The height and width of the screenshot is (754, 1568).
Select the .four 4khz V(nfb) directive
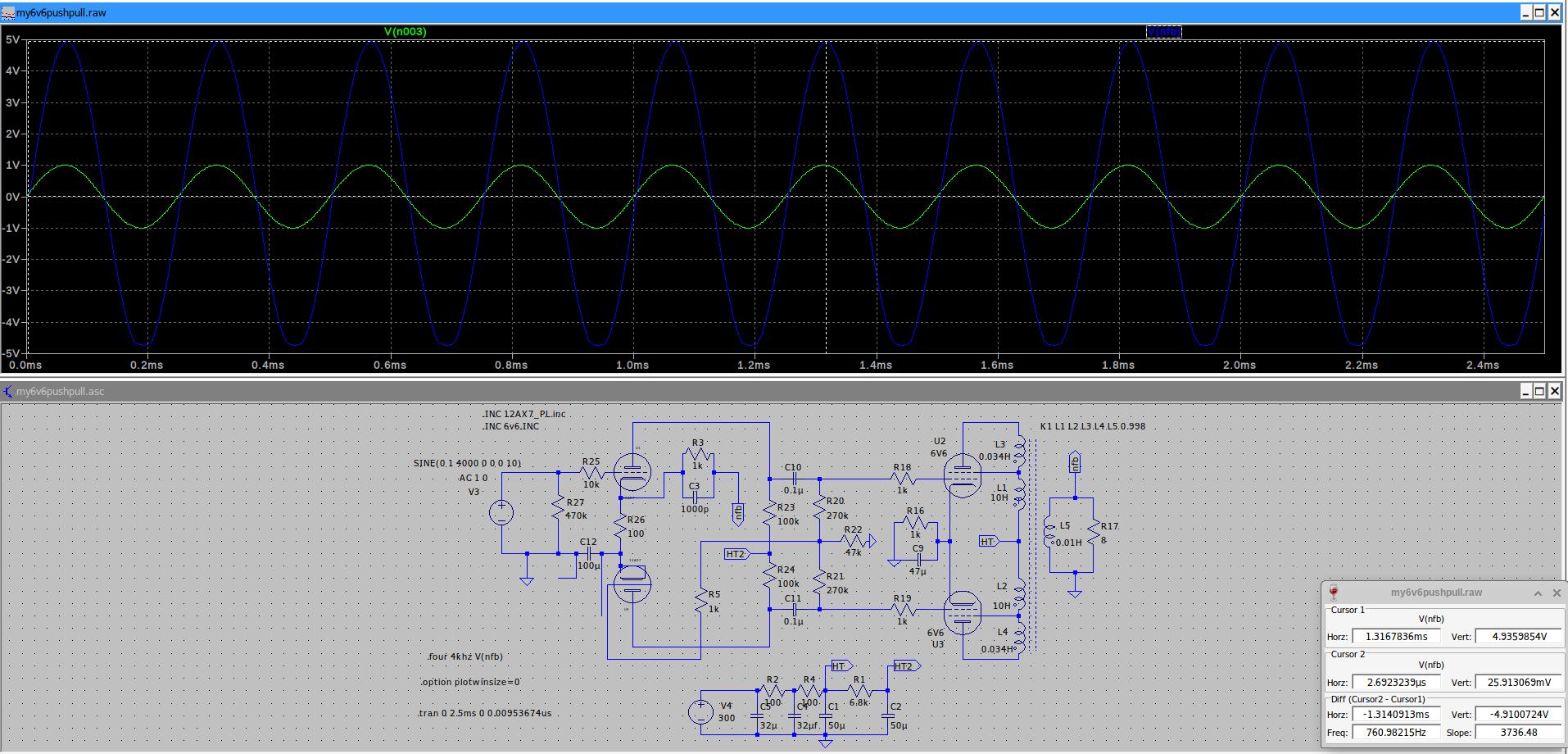tap(465, 656)
